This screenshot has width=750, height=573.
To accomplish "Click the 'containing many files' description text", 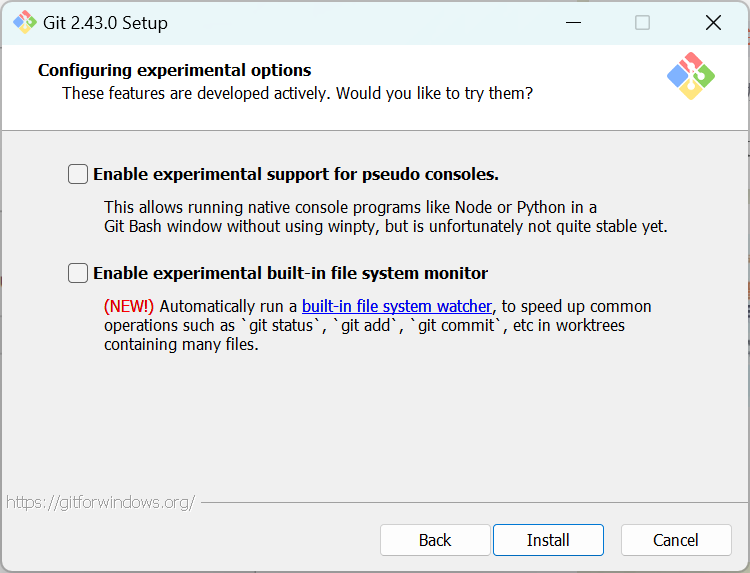I will tap(181, 345).
